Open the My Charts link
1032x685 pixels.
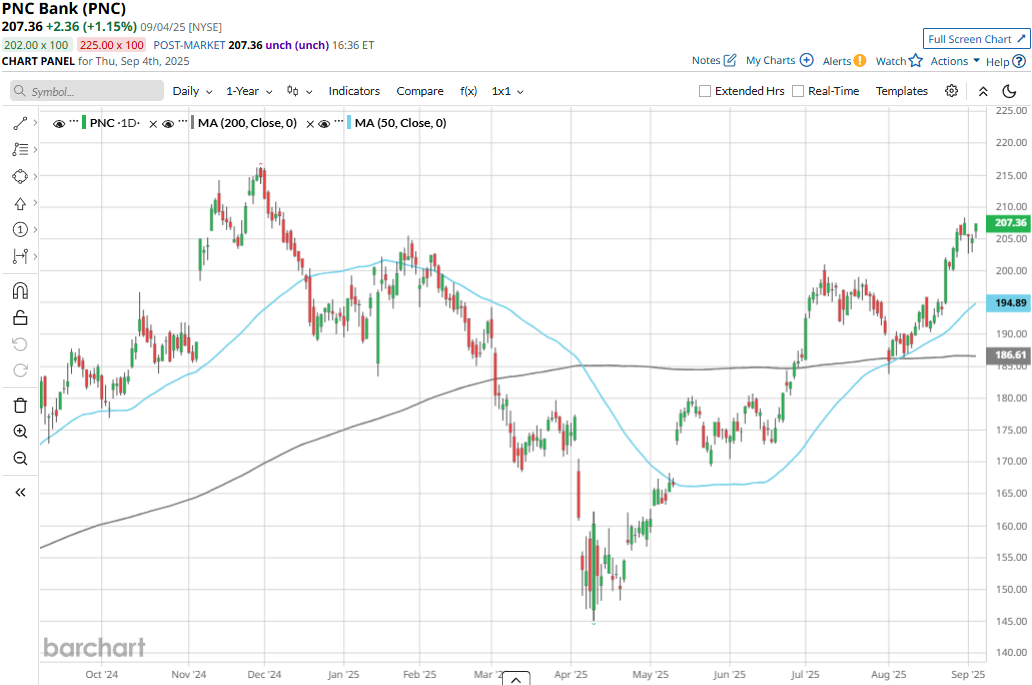(771, 61)
